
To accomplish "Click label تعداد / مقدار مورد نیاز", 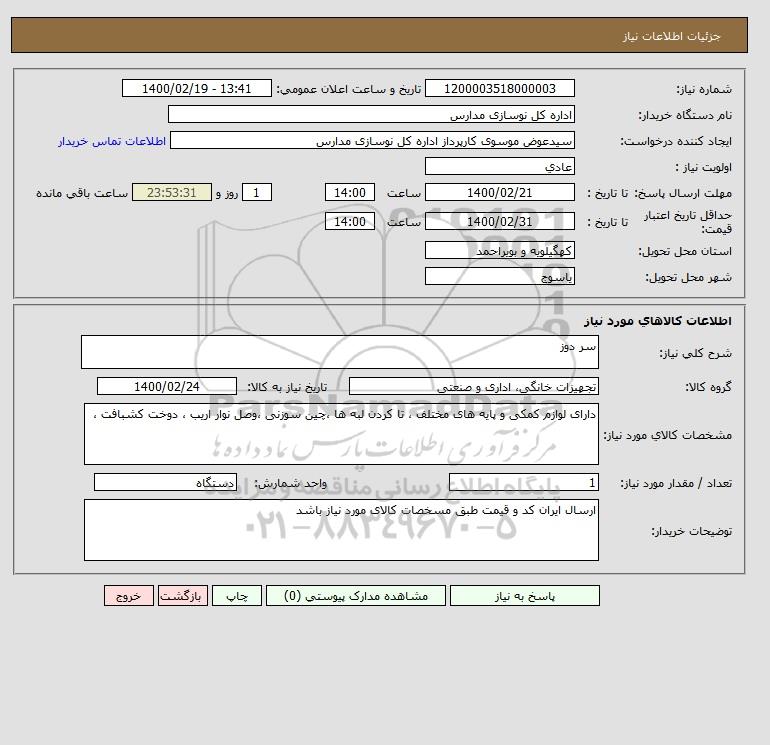I will coord(676,484).
